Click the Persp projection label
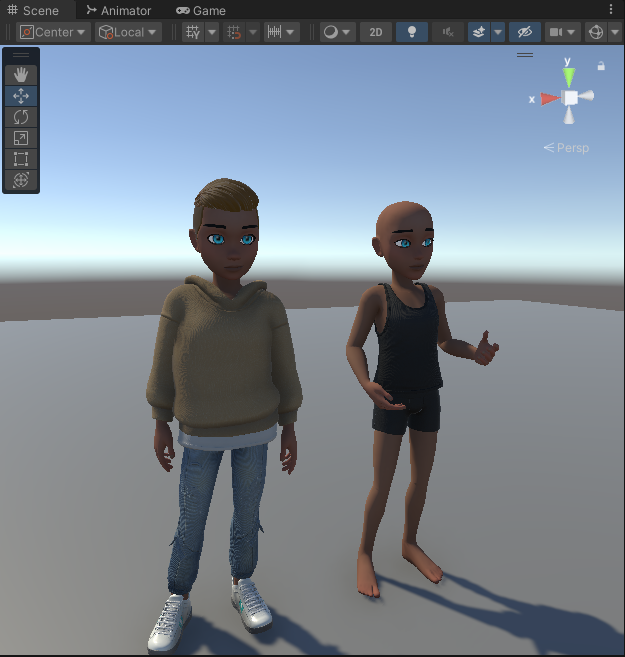 point(567,148)
